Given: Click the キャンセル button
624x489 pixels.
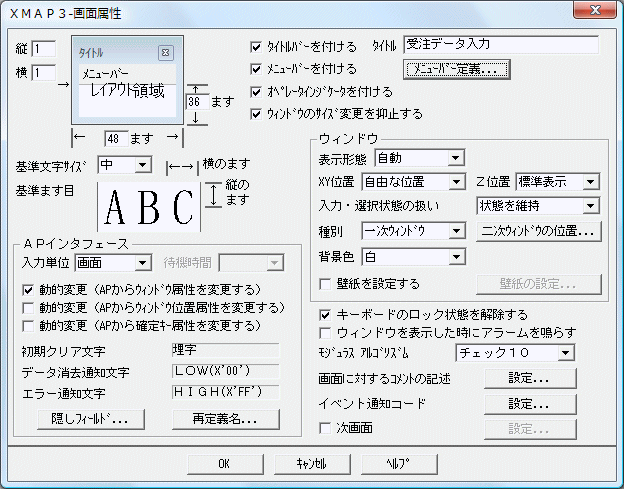Looking at the screenshot, I should click(x=312, y=464).
